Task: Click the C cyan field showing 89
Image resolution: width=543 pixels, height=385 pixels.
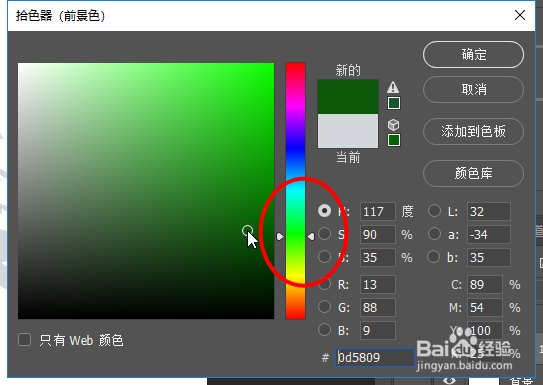Action: point(484,284)
